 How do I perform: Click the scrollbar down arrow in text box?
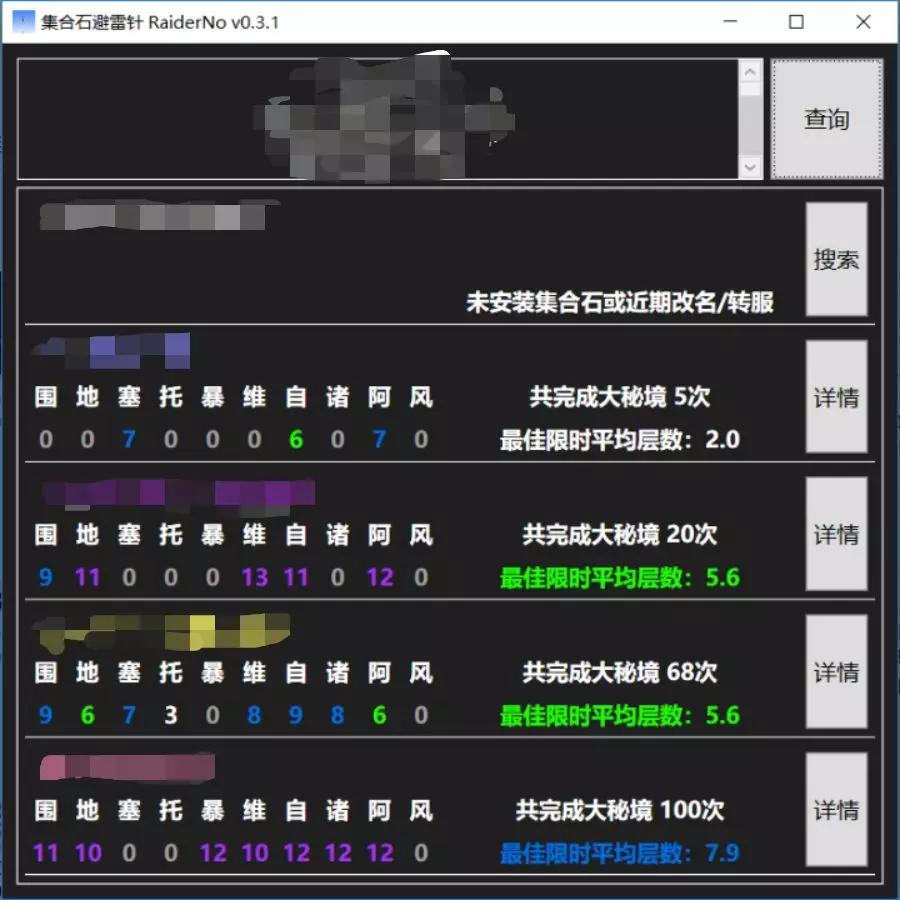750,167
